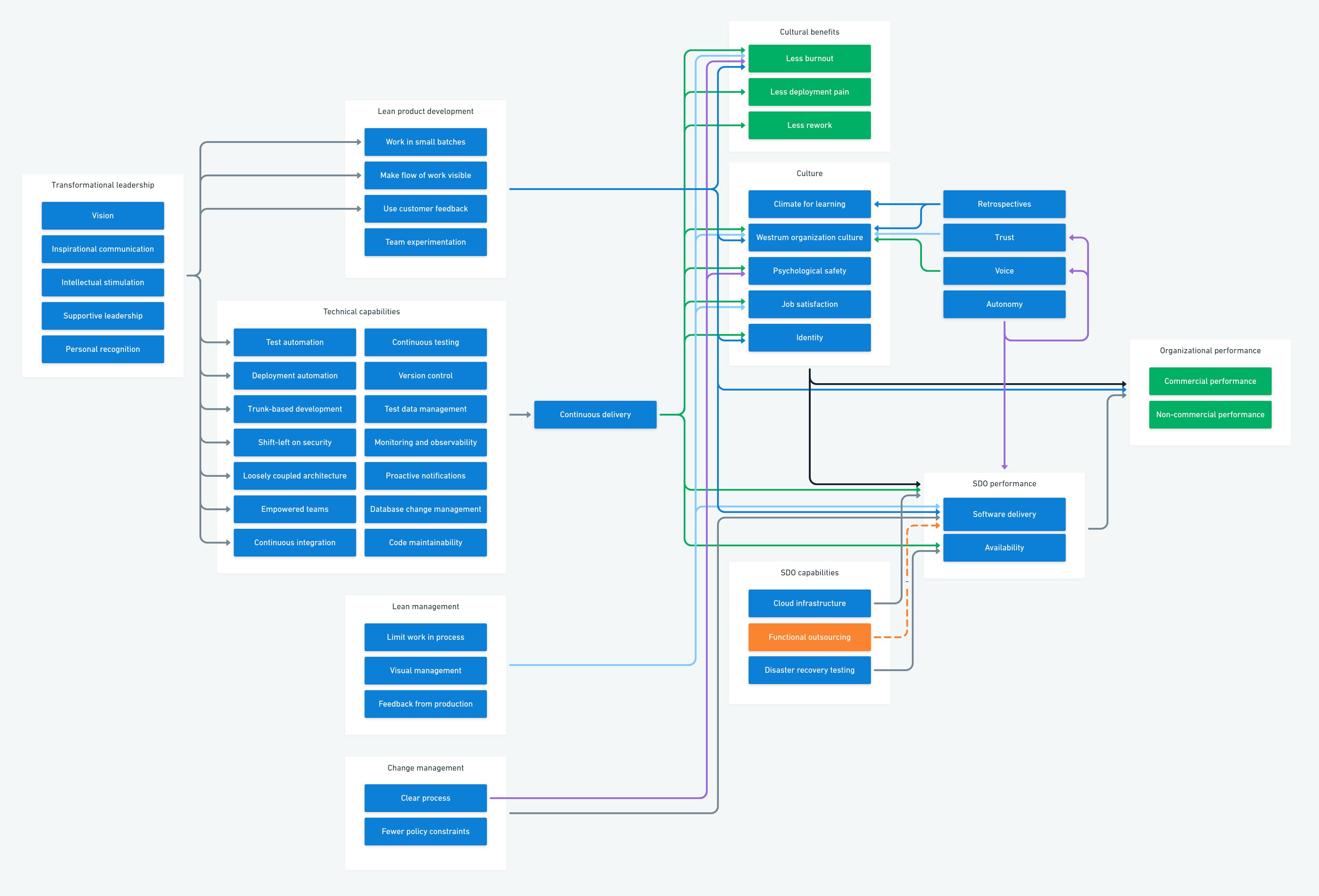Select the Technical capabilities group title

click(362, 311)
